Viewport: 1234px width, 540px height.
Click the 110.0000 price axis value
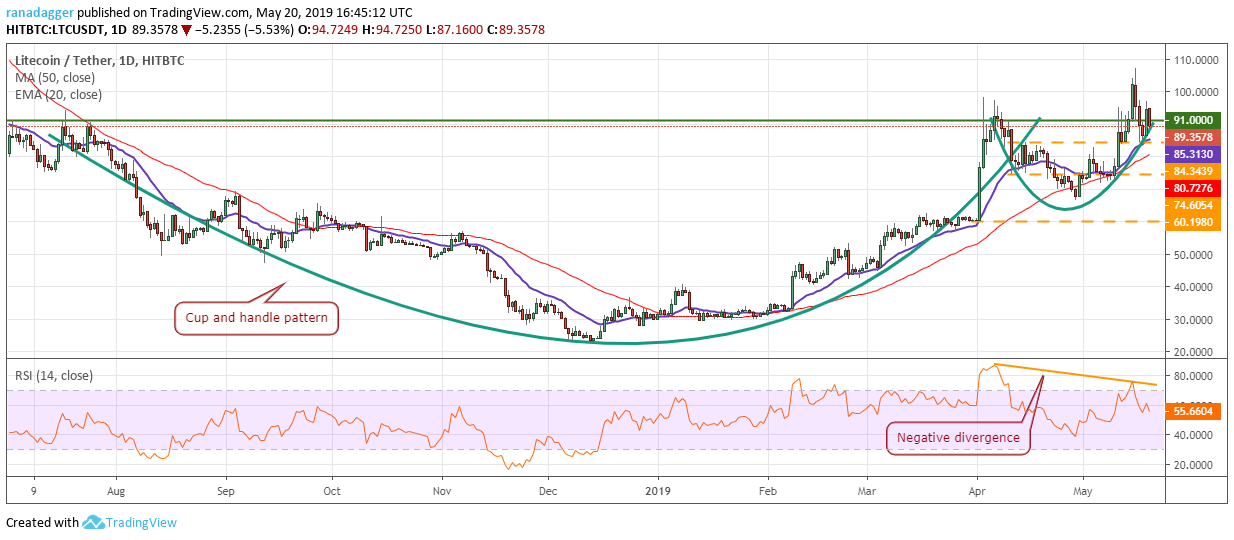1196,60
